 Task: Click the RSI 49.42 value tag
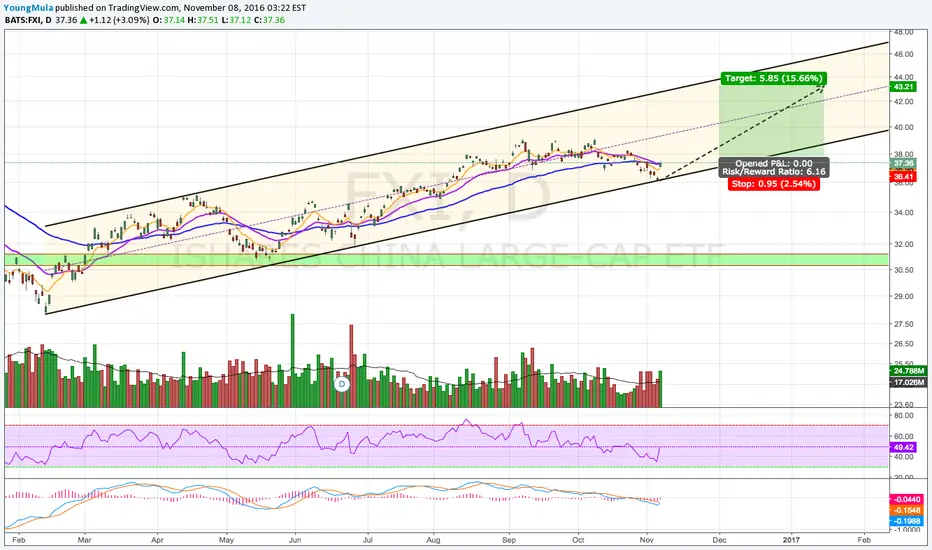[903, 447]
